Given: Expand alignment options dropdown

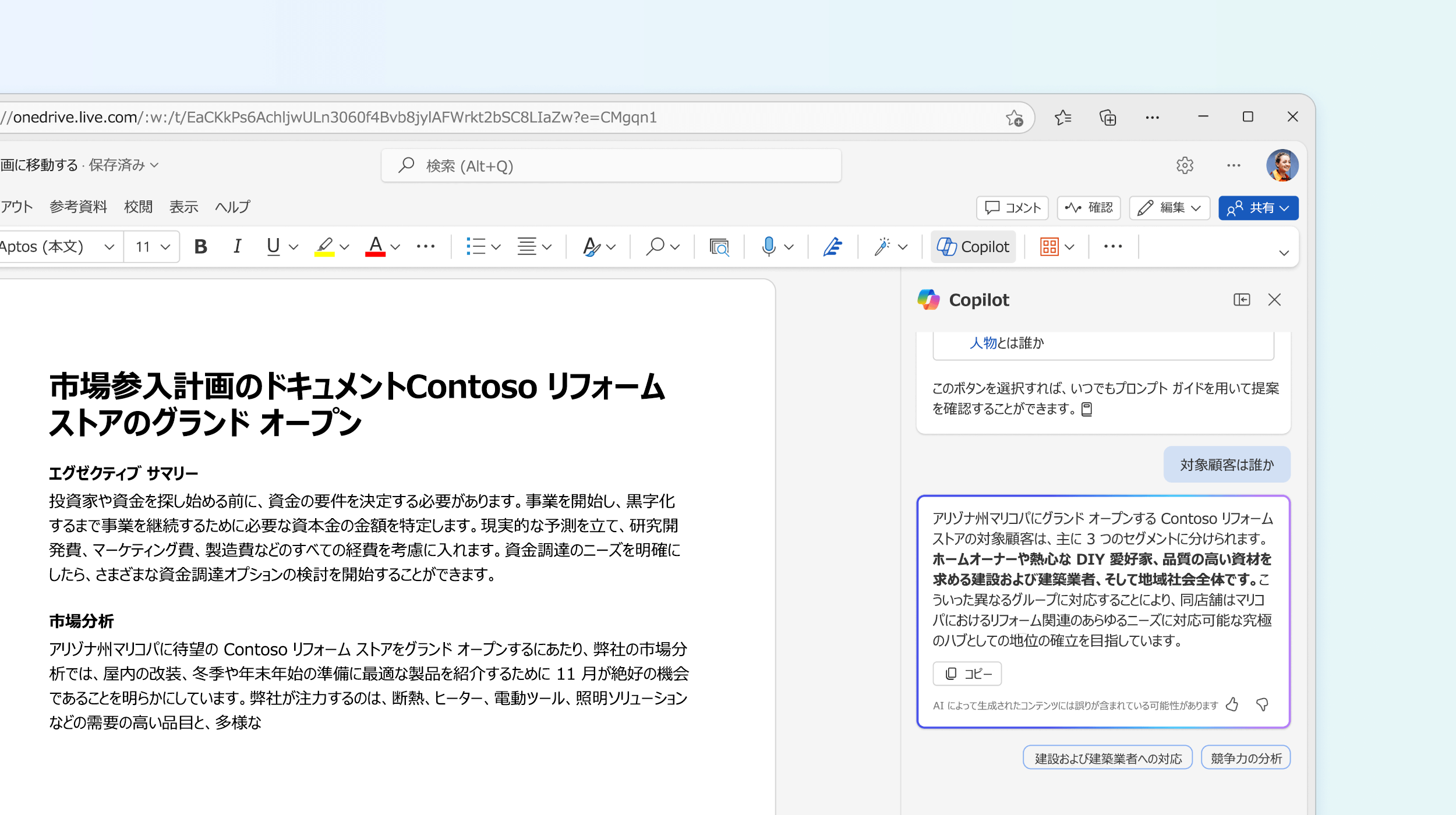Looking at the screenshot, I should (x=547, y=247).
